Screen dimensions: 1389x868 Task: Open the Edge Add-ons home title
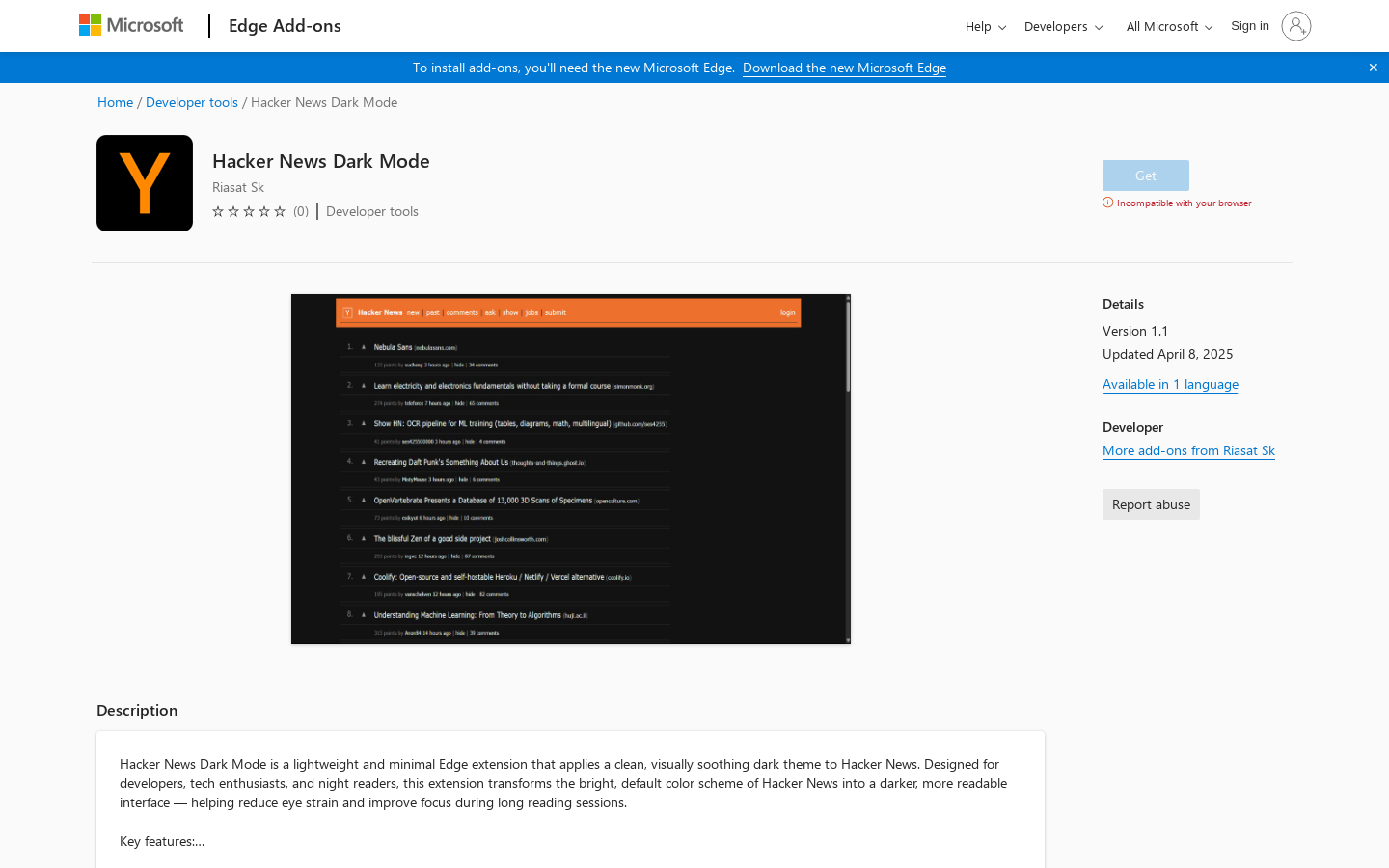point(285,26)
